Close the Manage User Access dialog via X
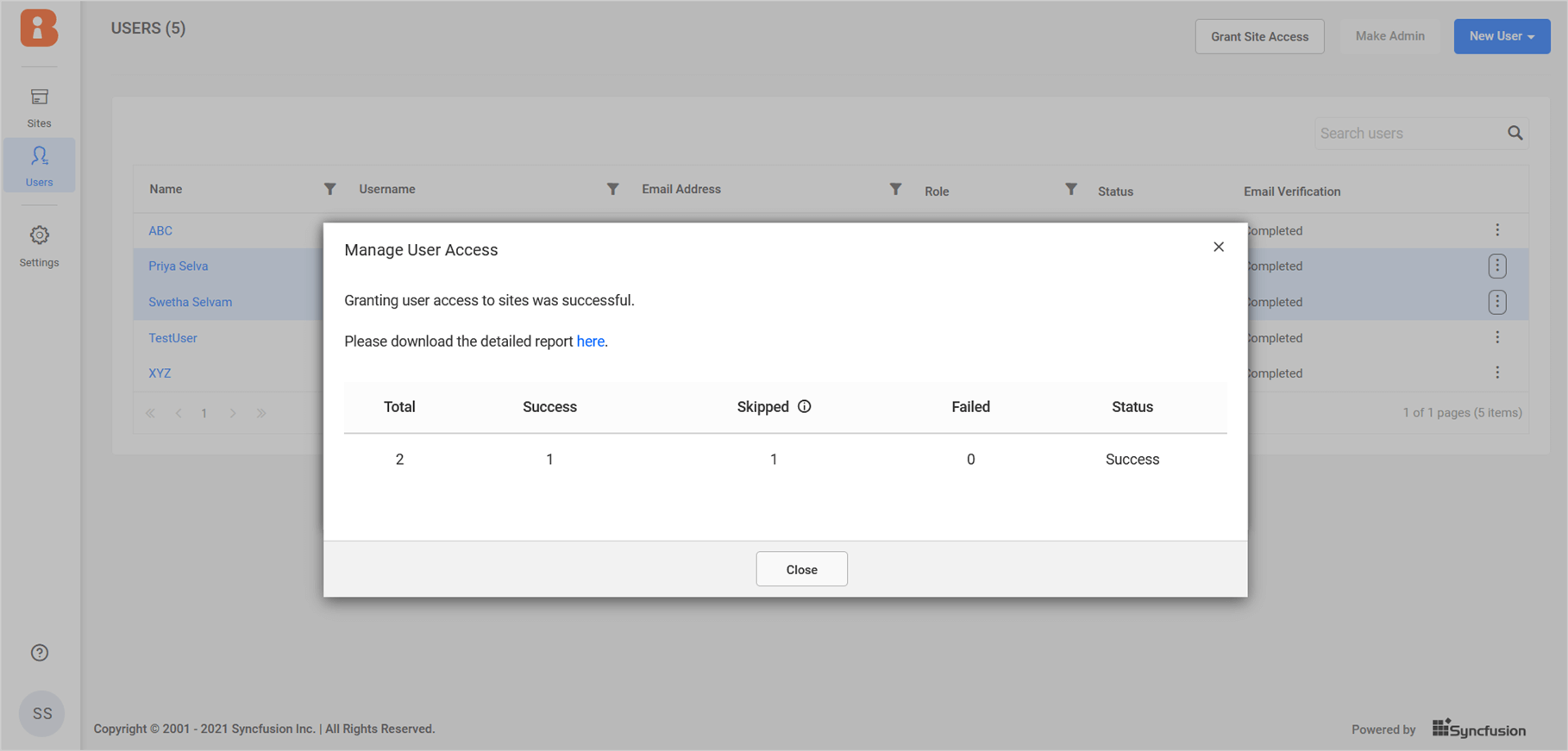The image size is (1568, 751). tap(1219, 247)
